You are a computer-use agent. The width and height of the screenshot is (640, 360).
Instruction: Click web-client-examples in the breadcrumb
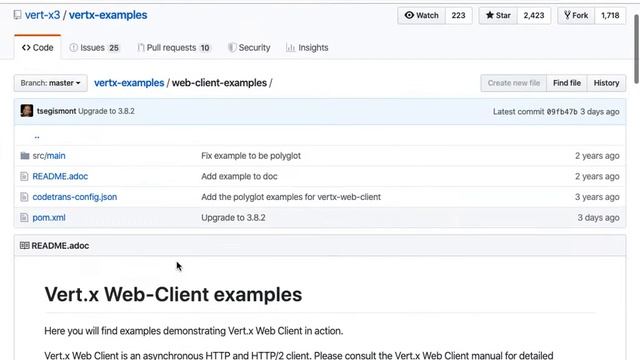coord(219,83)
